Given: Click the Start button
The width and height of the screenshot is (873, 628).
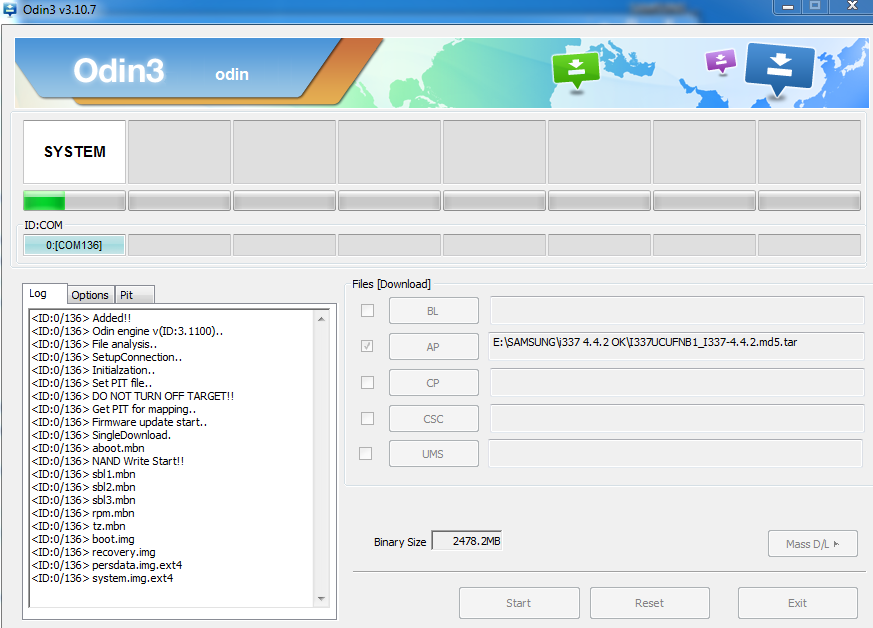Looking at the screenshot, I should point(519,603).
